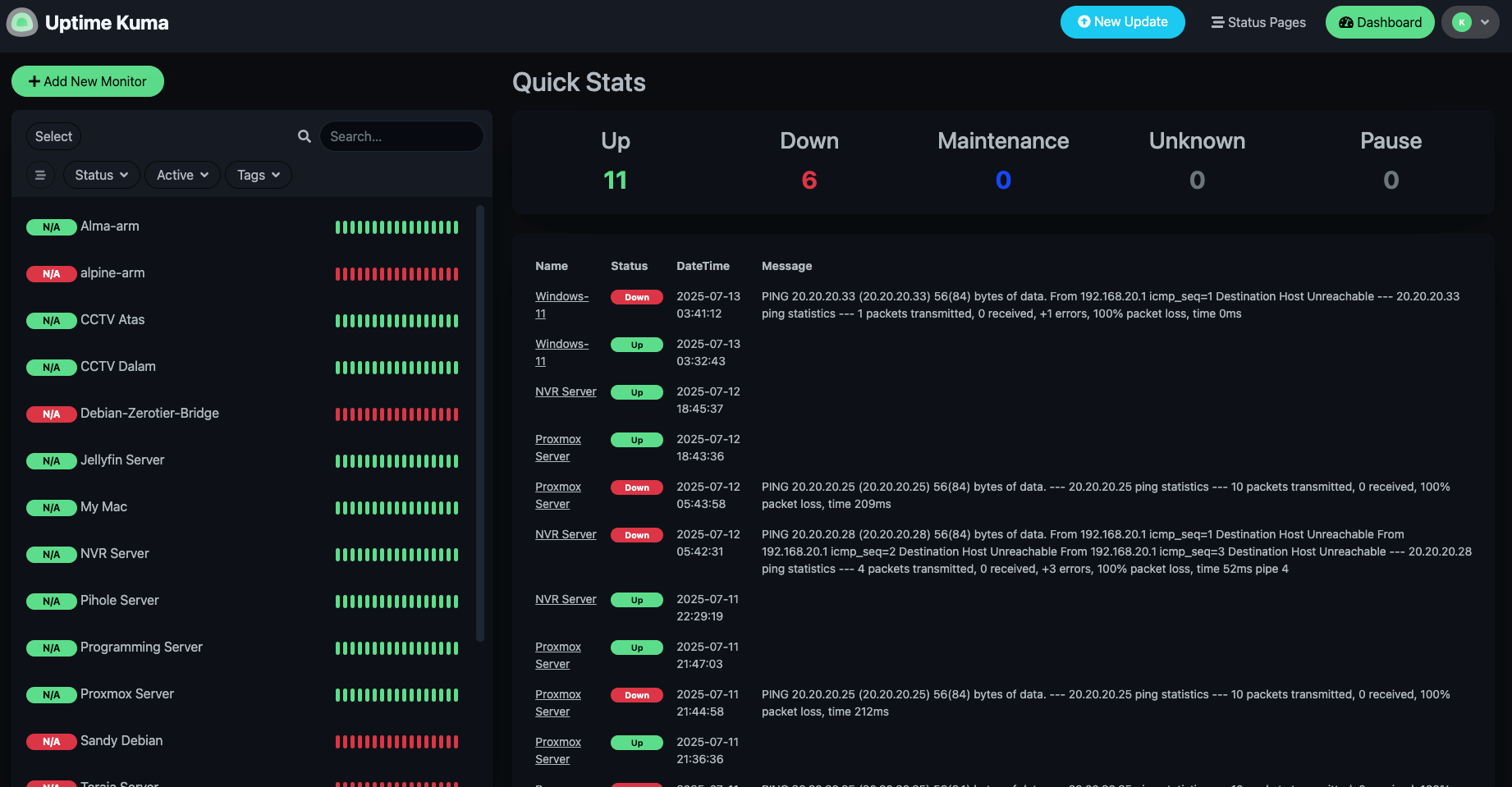Select the alpine-arm monitor
The width and height of the screenshot is (1512, 787).
[x=243, y=273]
